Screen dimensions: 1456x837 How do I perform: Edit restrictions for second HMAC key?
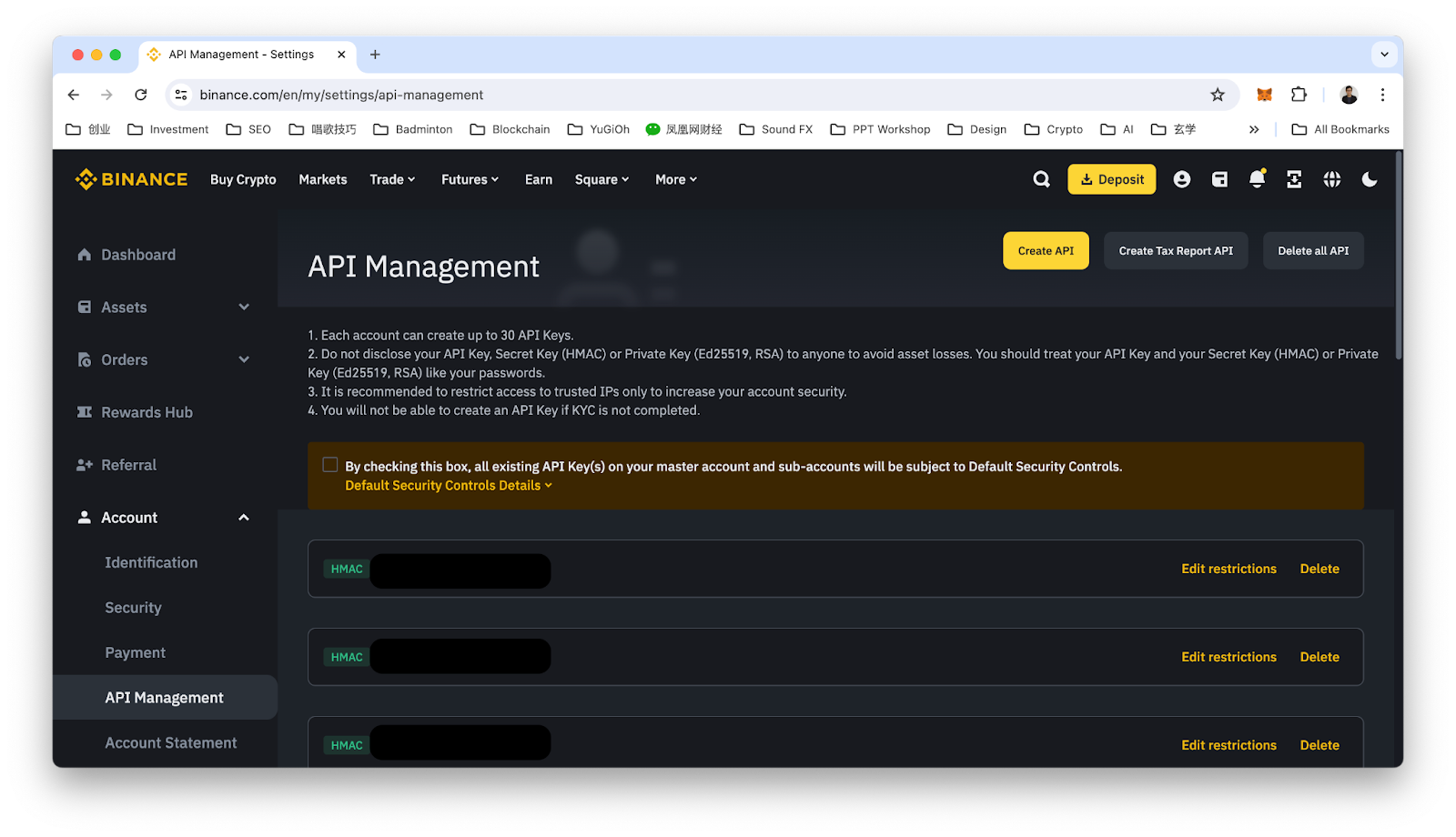click(1228, 657)
